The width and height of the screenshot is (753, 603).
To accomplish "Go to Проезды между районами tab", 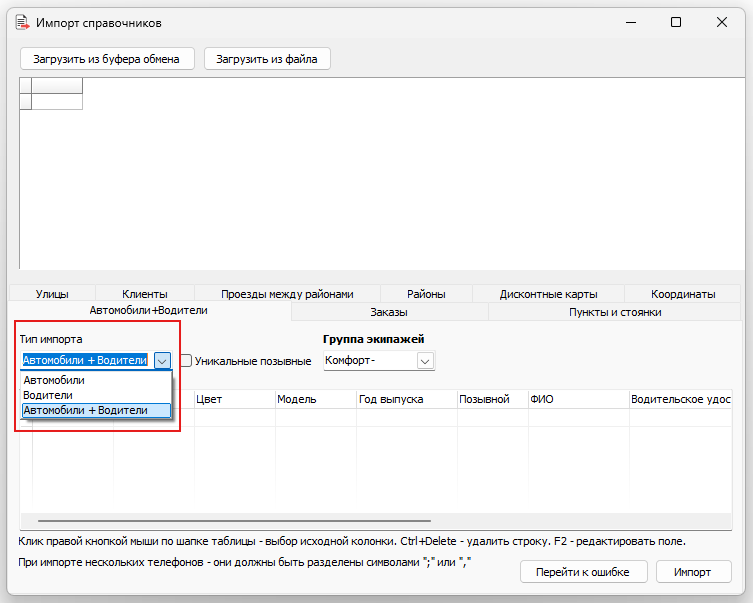I will pos(288,294).
